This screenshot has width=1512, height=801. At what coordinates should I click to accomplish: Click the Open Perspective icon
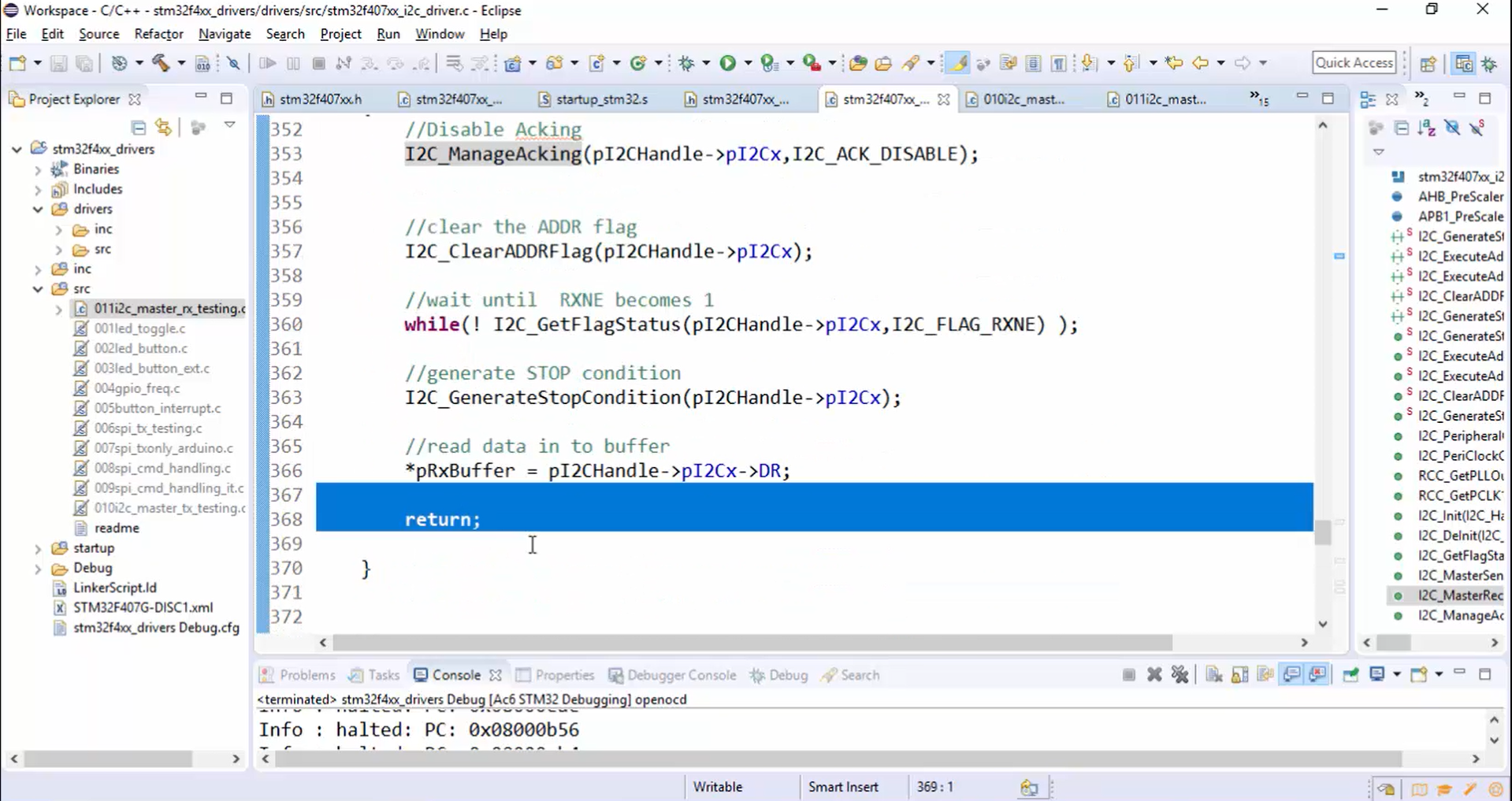click(x=1428, y=63)
